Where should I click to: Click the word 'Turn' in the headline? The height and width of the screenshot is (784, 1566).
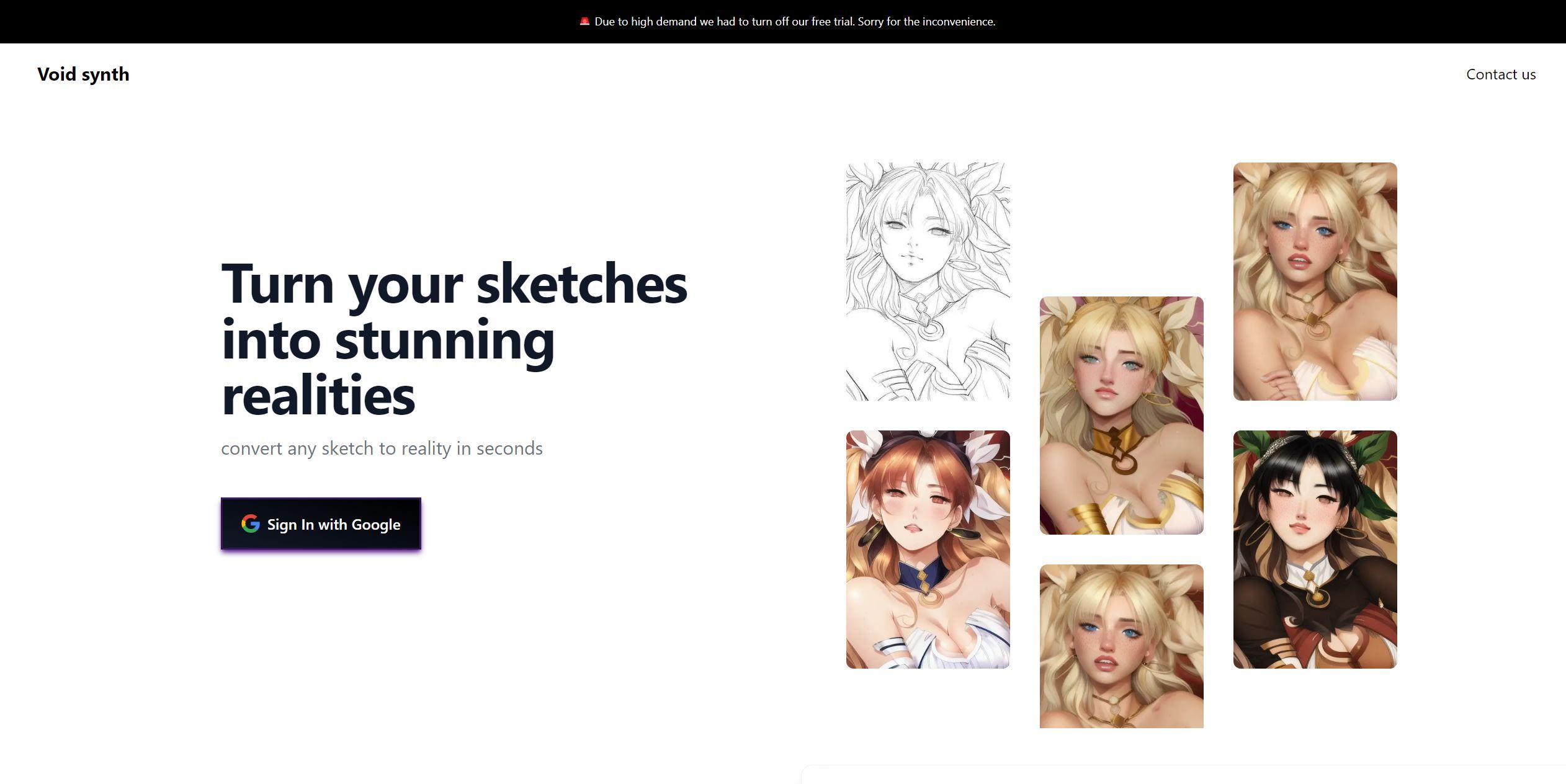[x=277, y=284]
